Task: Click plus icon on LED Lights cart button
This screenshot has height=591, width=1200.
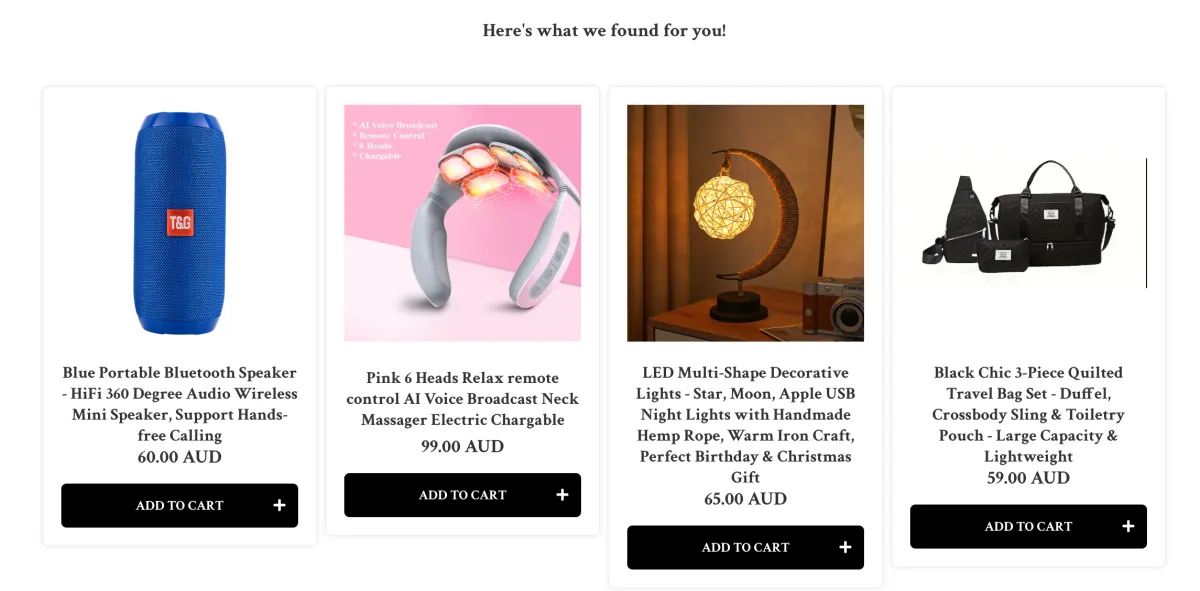Action: coord(845,548)
